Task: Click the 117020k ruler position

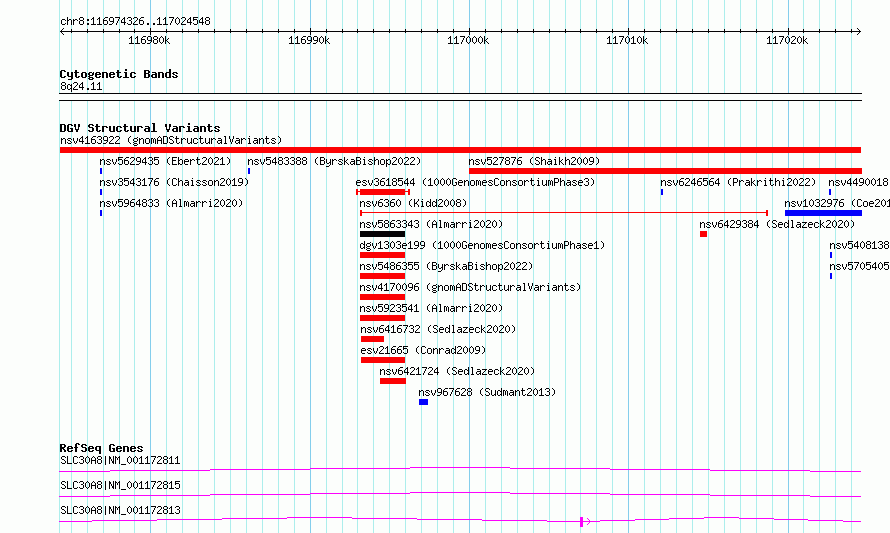Action: tap(787, 40)
